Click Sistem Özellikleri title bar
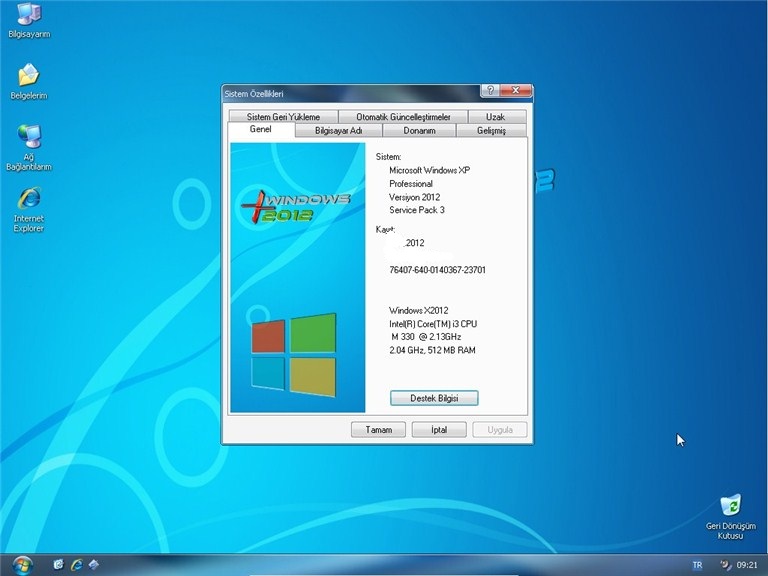768x576 pixels. coord(352,93)
